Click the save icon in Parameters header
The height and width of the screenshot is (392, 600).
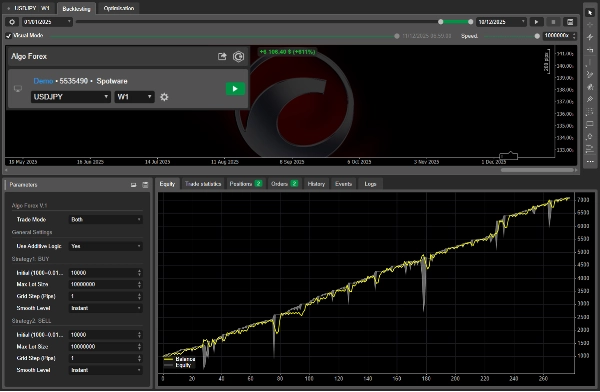pyautogui.click(x=145, y=185)
